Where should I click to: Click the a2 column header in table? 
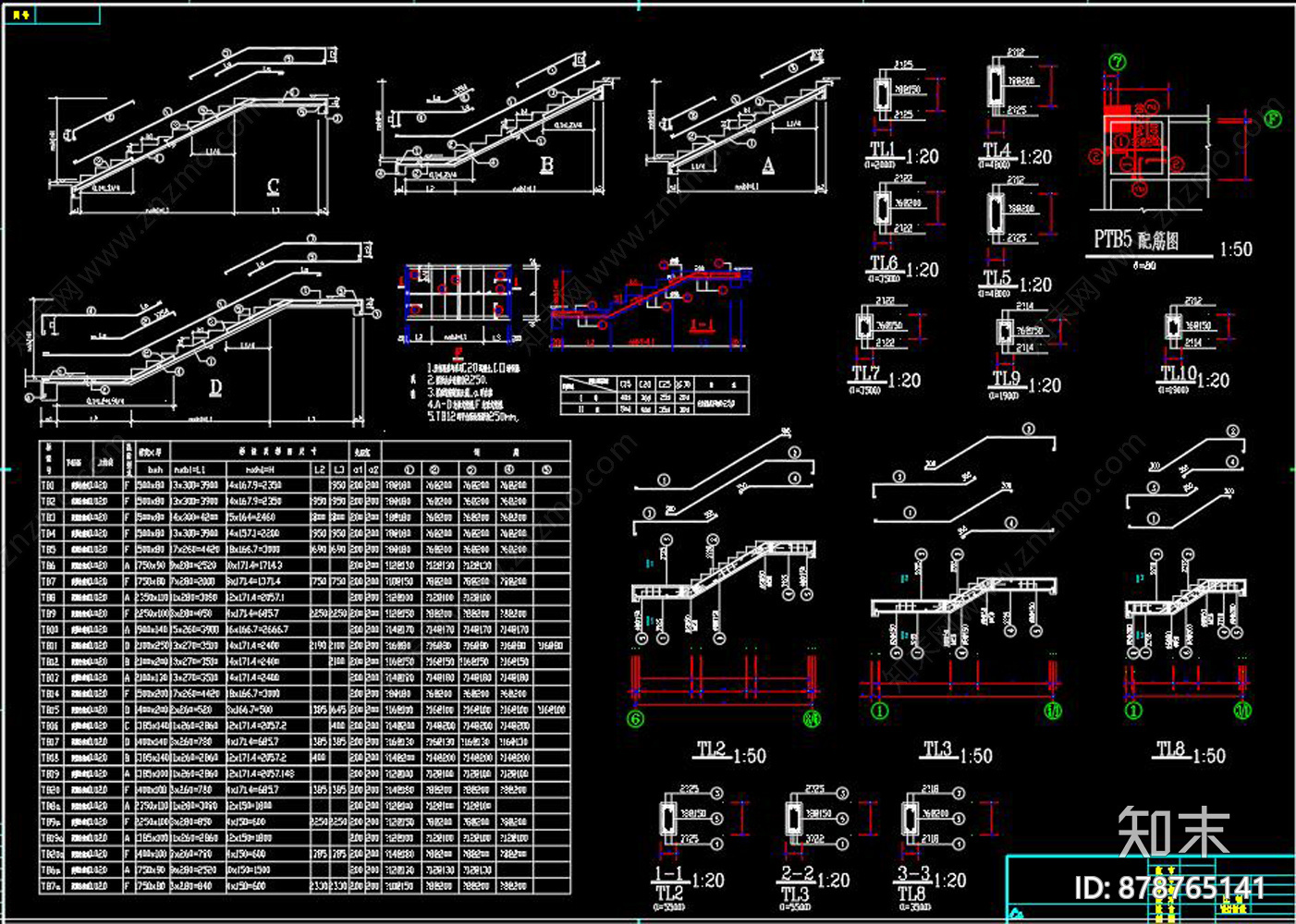[373, 469]
